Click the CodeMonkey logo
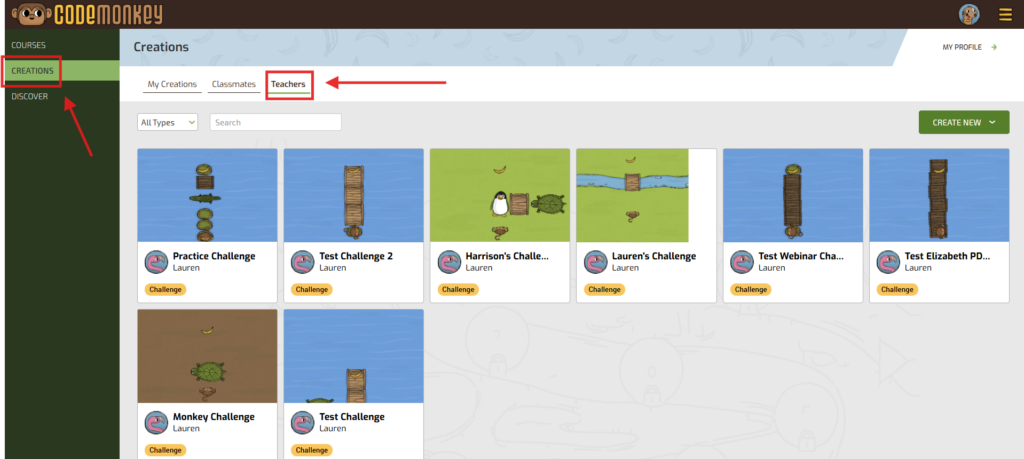This screenshot has width=1024, height=459. pyautogui.click(x=86, y=14)
